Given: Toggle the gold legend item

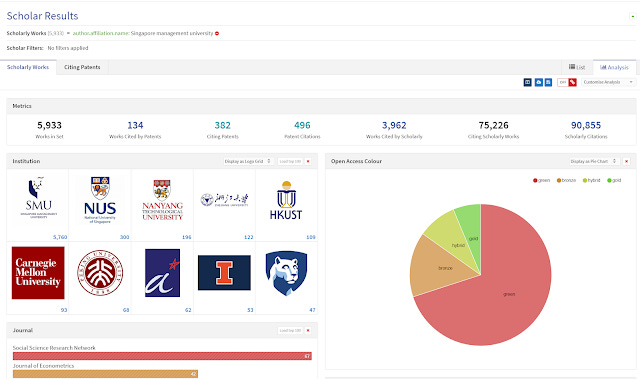Looking at the screenshot, I should click(614, 180).
